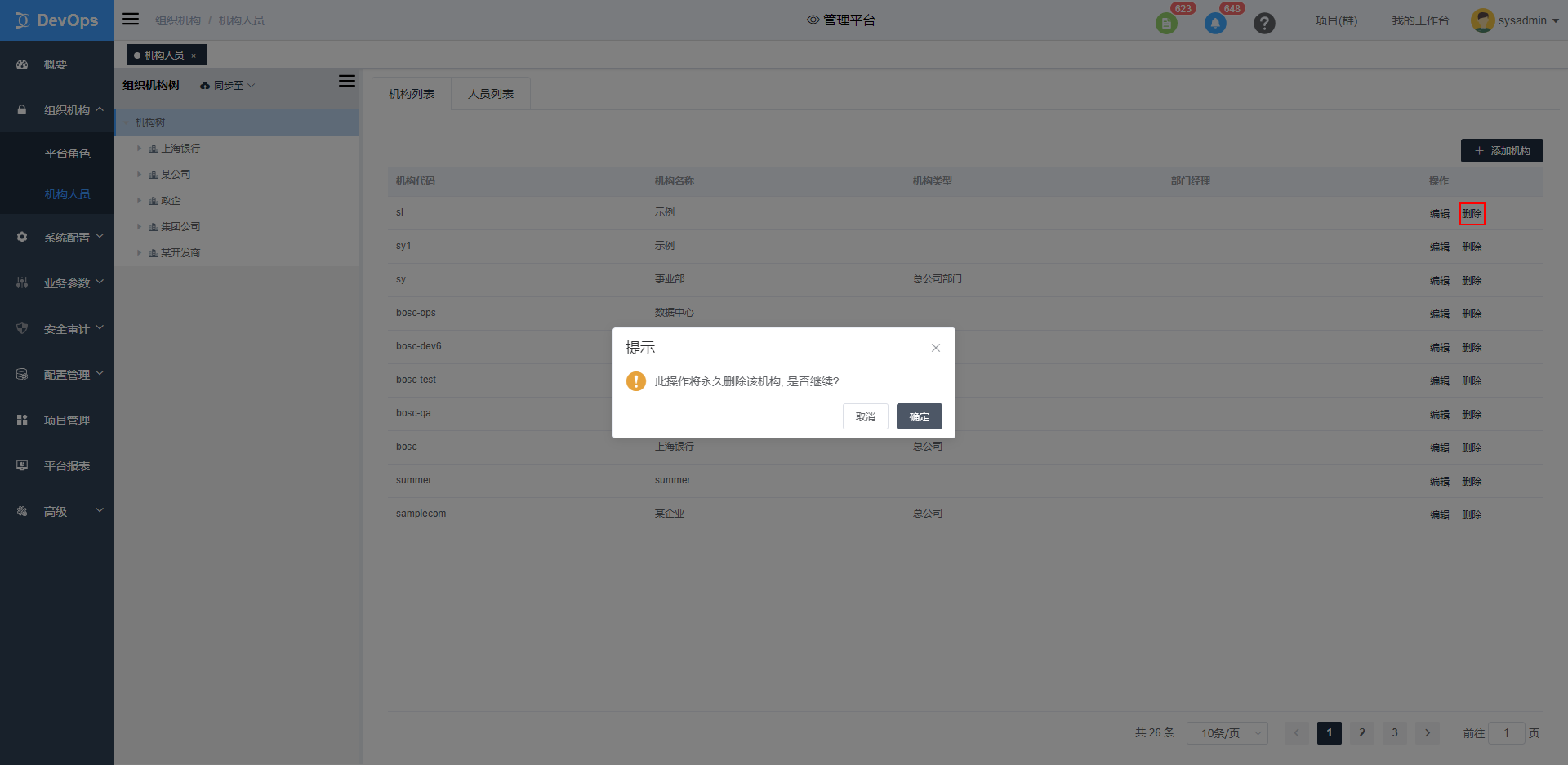This screenshot has width=1568, height=765.
Task: Open the help question mark icon
Action: pos(1264,24)
